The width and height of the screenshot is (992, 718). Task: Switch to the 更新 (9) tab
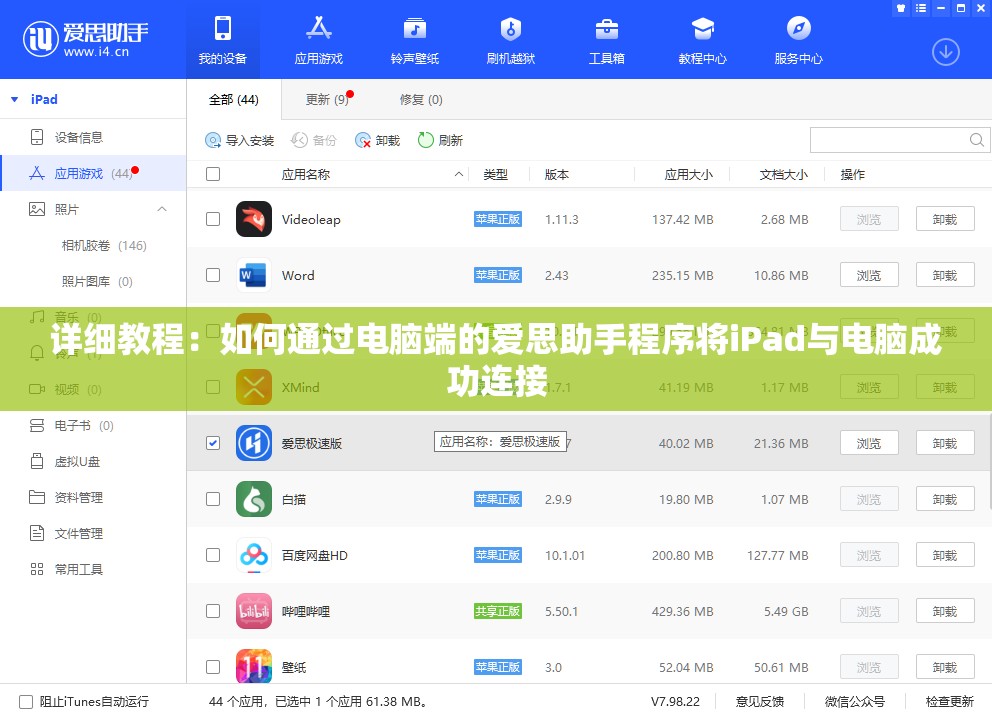327,99
